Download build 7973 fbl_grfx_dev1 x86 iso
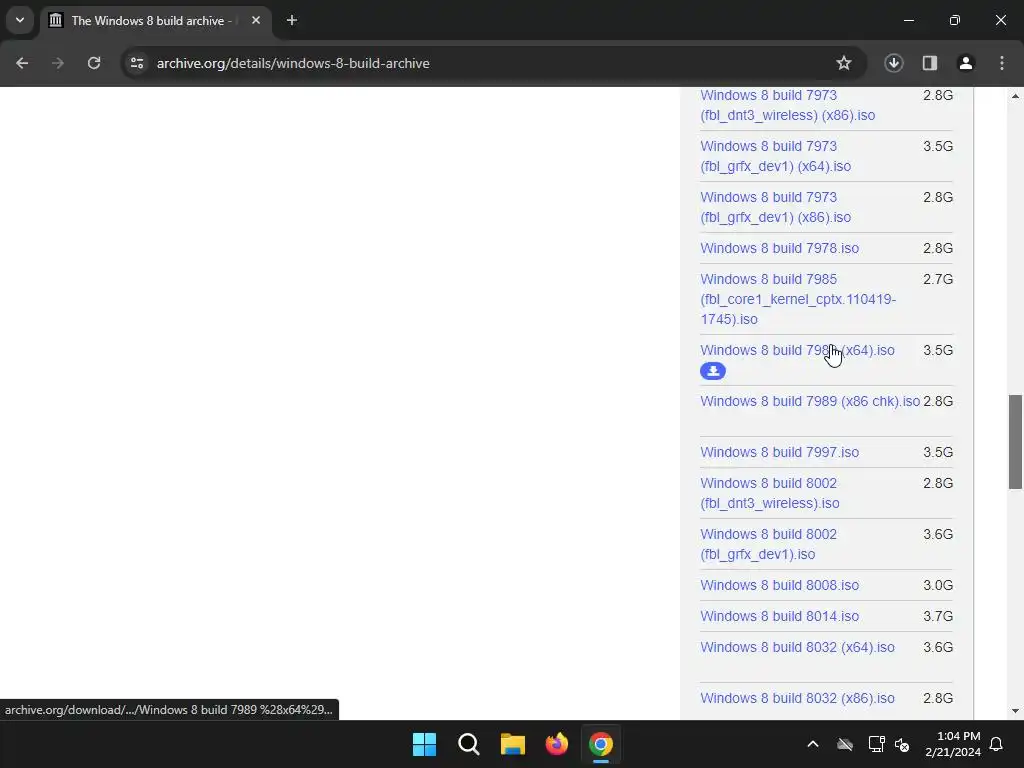This screenshot has height=768, width=1024. click(x=775, y=207)
